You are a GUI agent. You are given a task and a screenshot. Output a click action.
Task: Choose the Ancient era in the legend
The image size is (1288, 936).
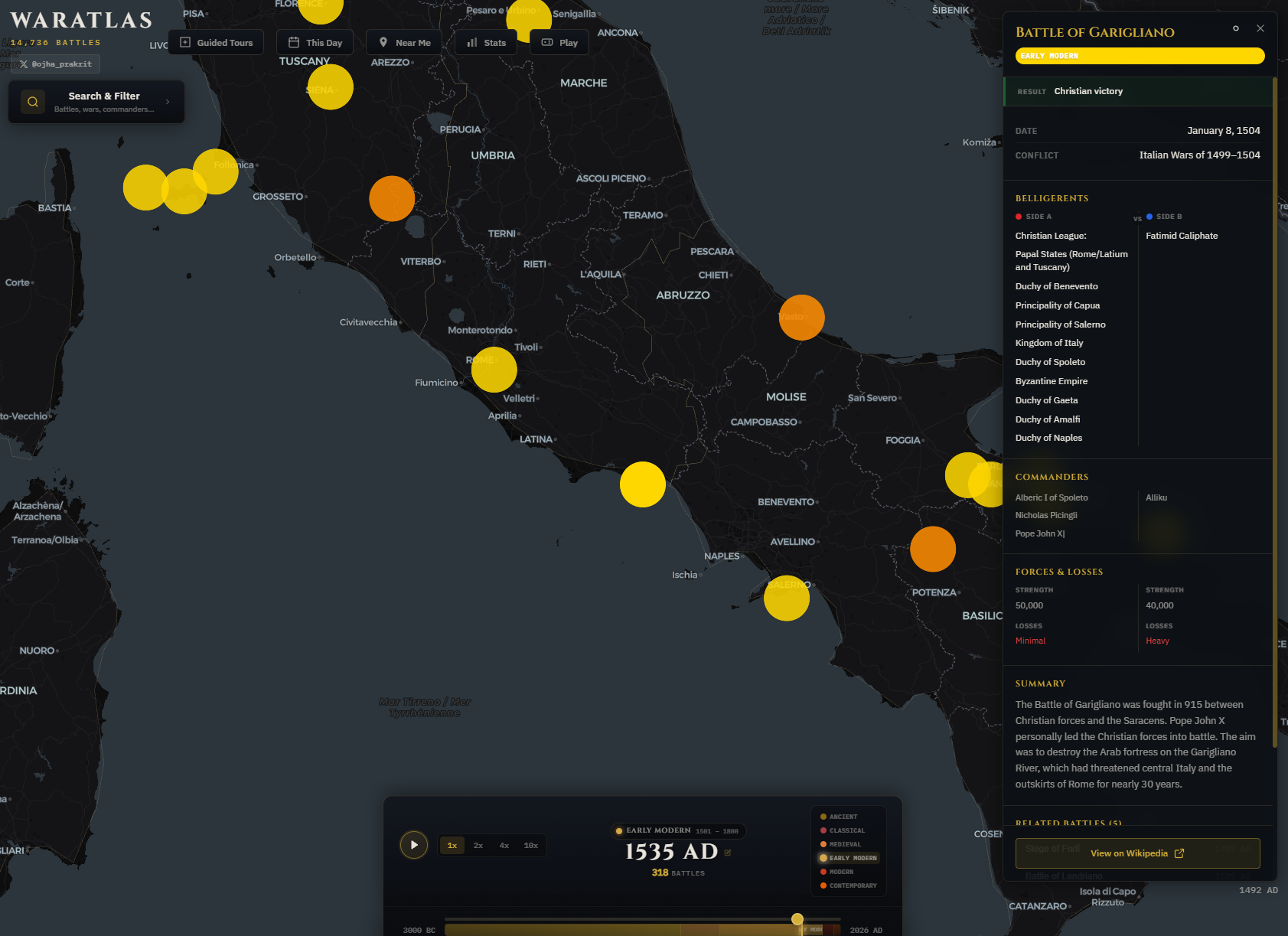(x=843, y=817)
